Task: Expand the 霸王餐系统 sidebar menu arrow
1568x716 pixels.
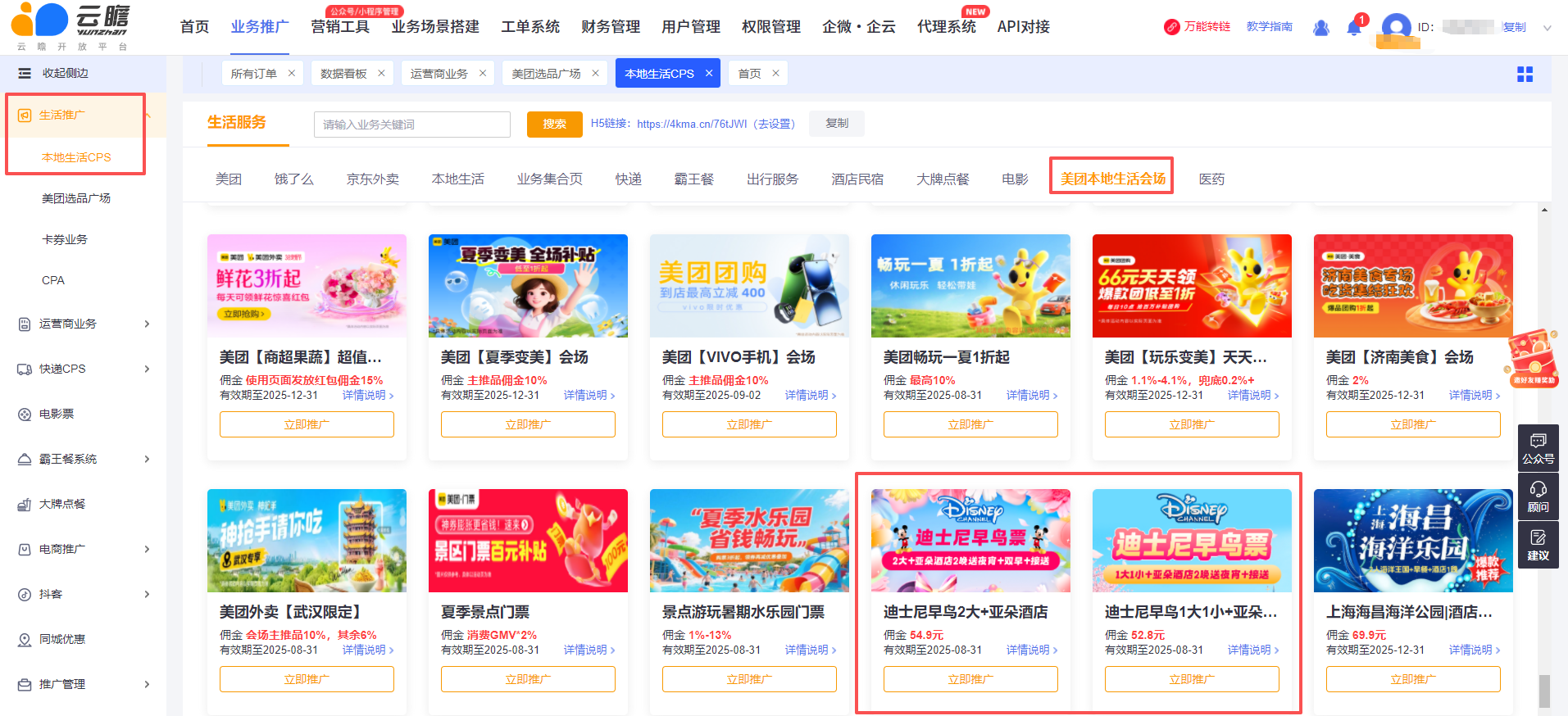Action: pyautogui.click(x=147, y=459)
